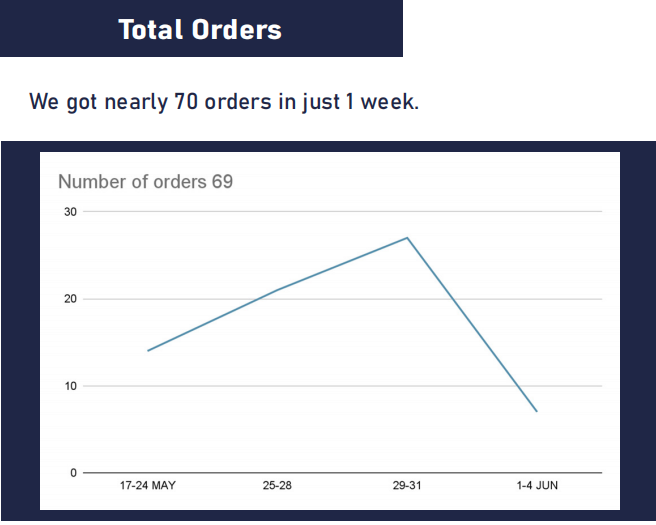Select the "29-31" x-axis label
Viewport: 656px width, 525px height.
pos(407,487)
